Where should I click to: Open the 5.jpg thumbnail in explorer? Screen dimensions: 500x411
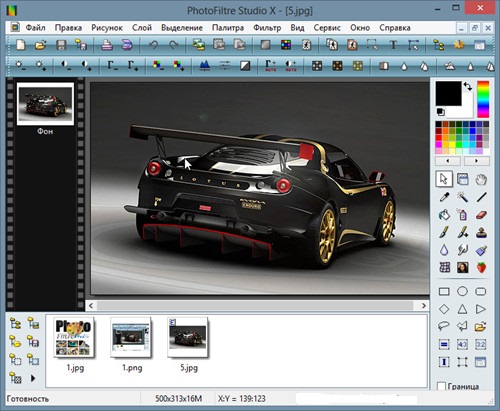click(x=188, y=338)
